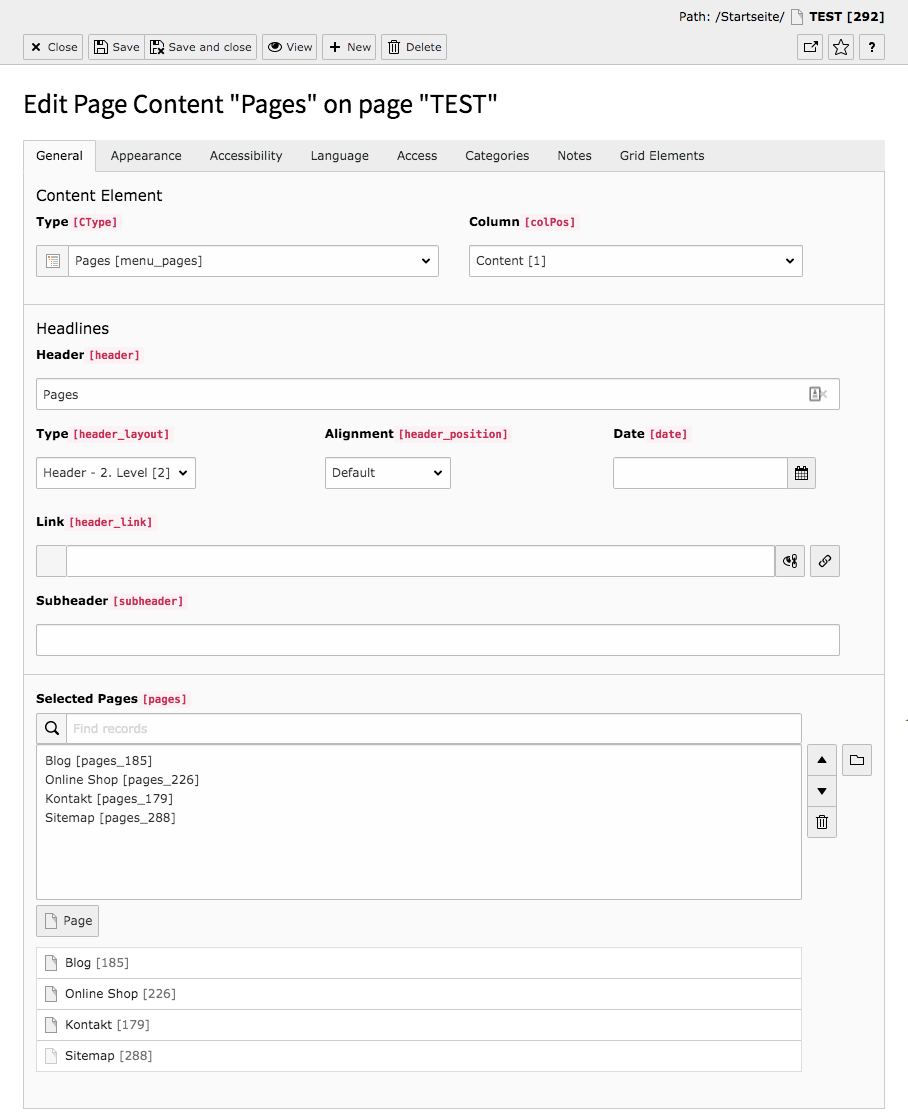Switch to the Grid Elements tab
This screenshot has height=1116, width=908.
pyautogui.click(x=662, y=156)
